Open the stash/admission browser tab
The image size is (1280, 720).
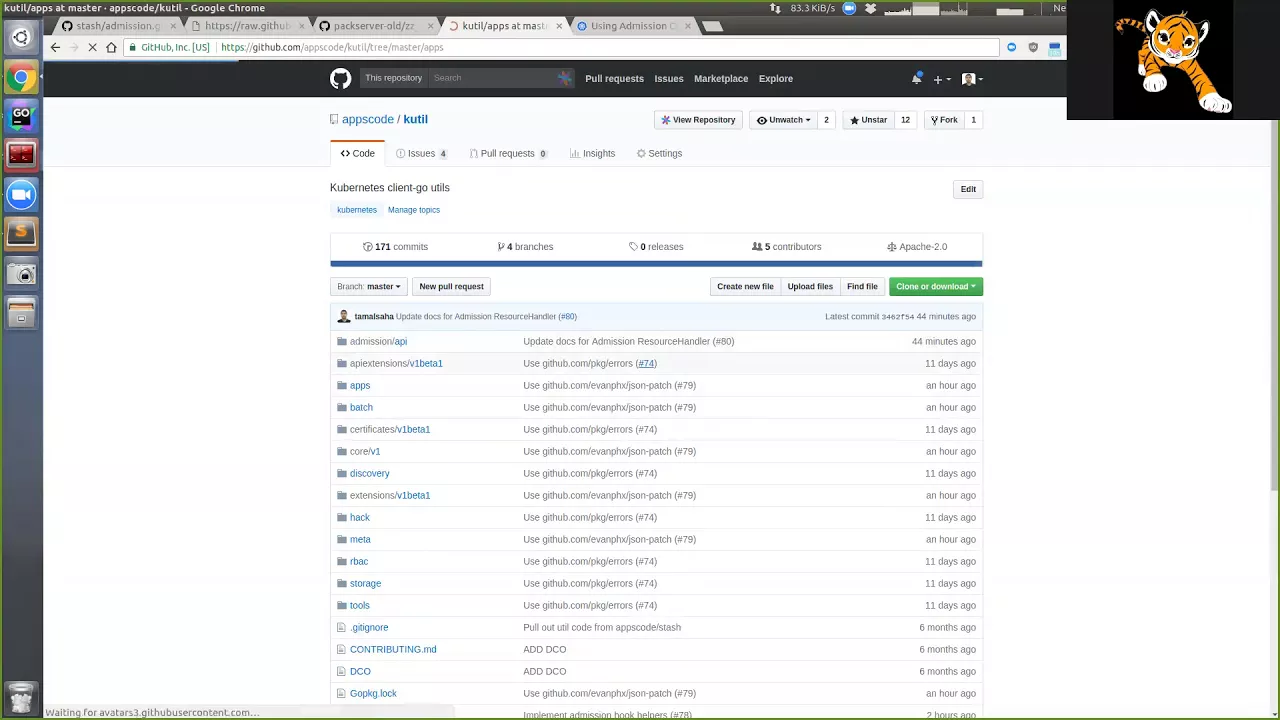119,26
